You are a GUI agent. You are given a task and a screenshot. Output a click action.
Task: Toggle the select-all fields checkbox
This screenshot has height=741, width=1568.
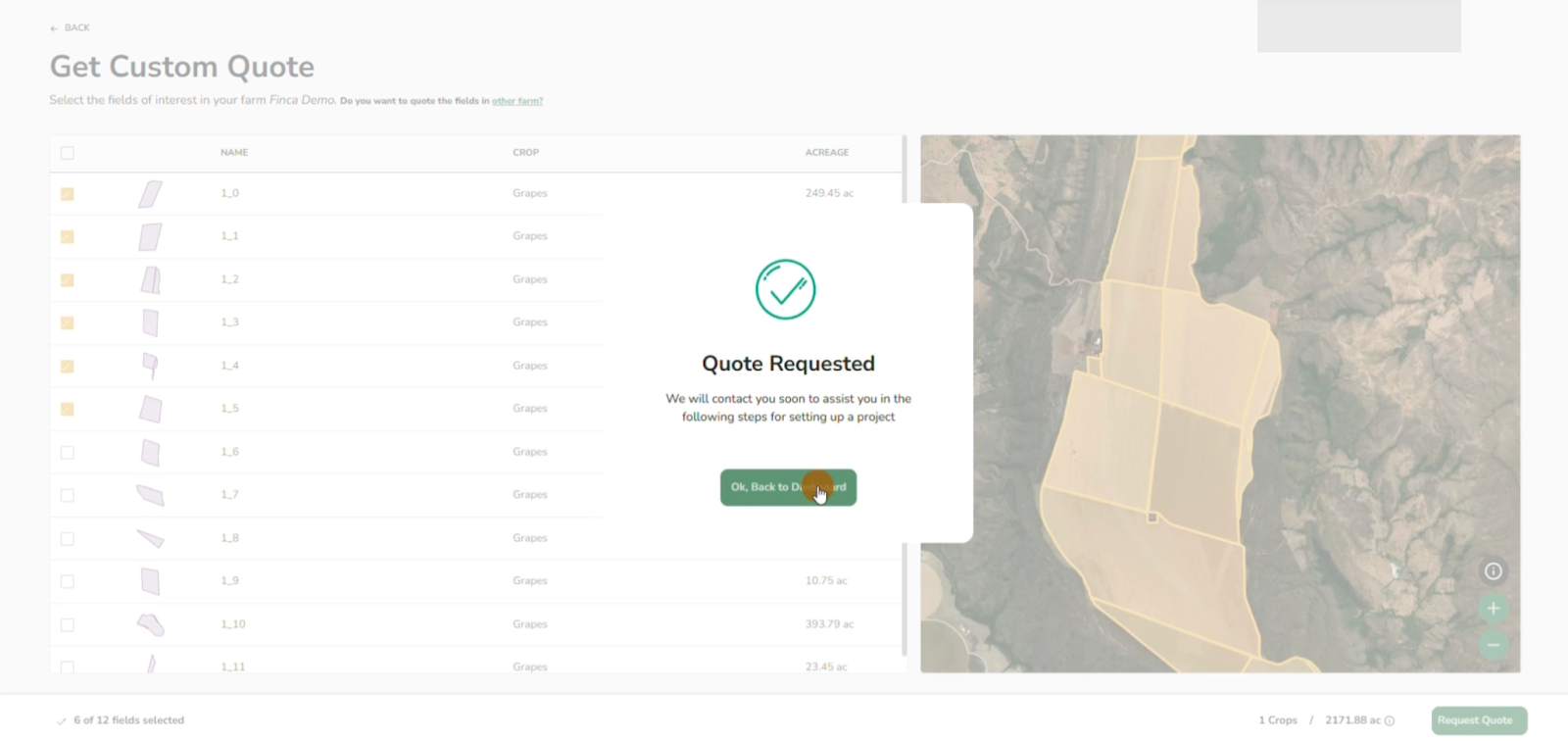coord(68,153)
